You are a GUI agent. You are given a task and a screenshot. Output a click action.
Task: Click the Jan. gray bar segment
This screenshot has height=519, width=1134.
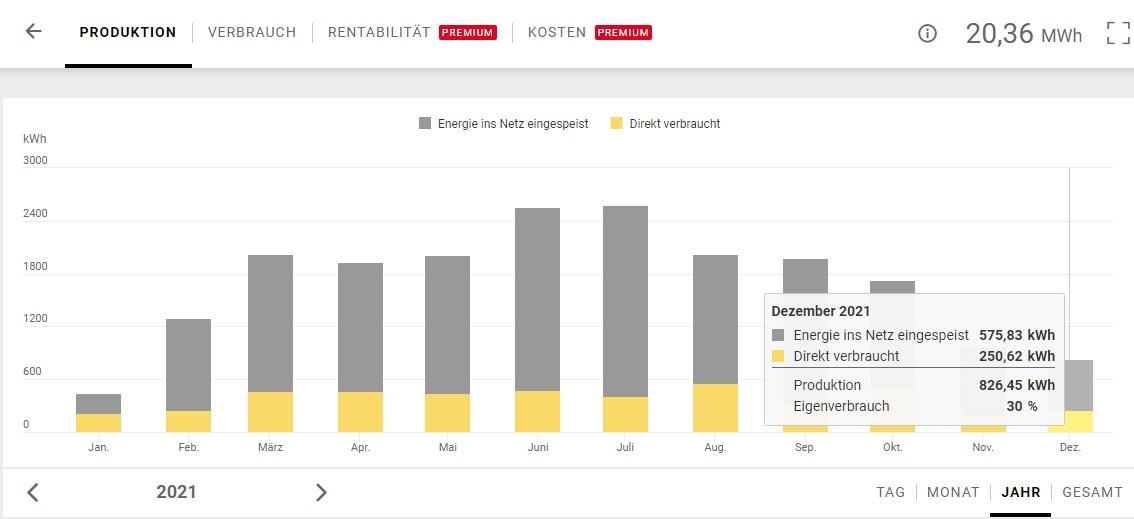[98, 404]
